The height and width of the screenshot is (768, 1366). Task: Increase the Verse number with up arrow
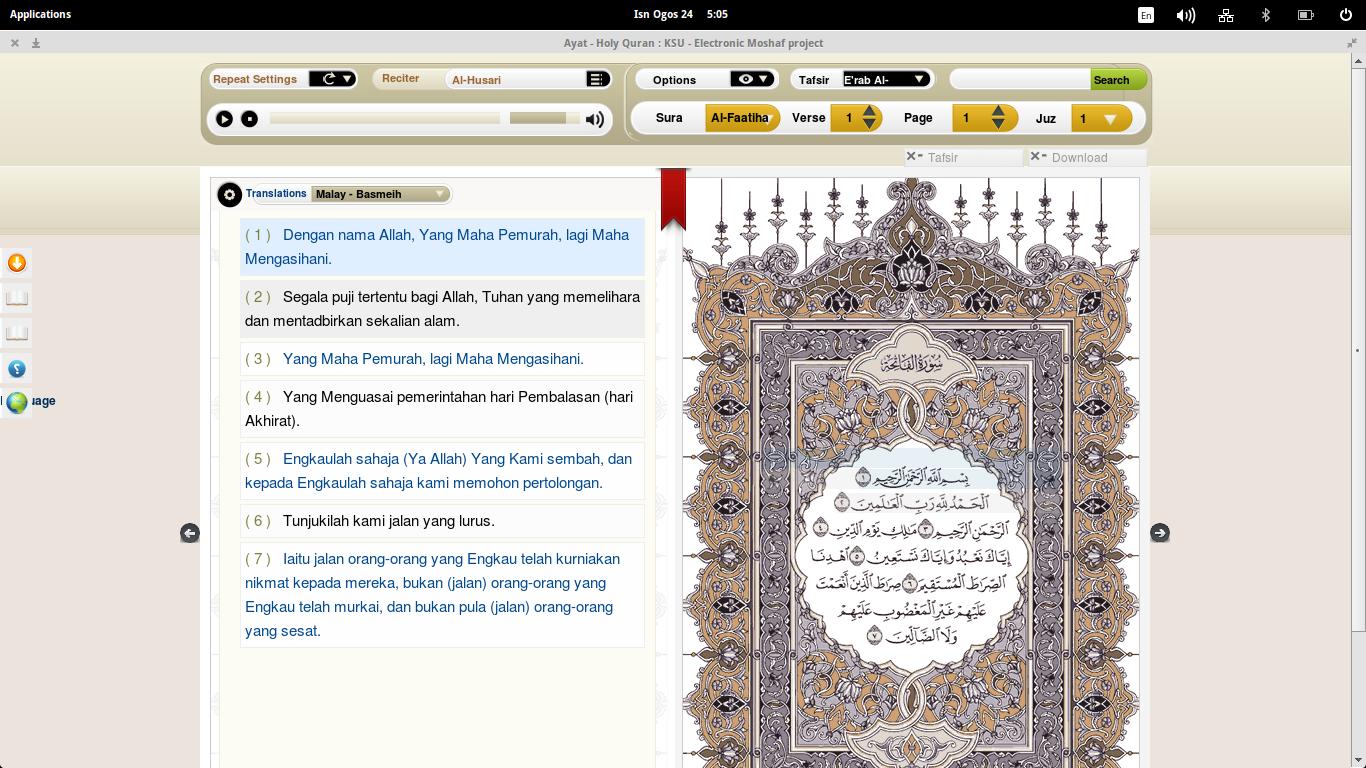(x=869, y=112)
